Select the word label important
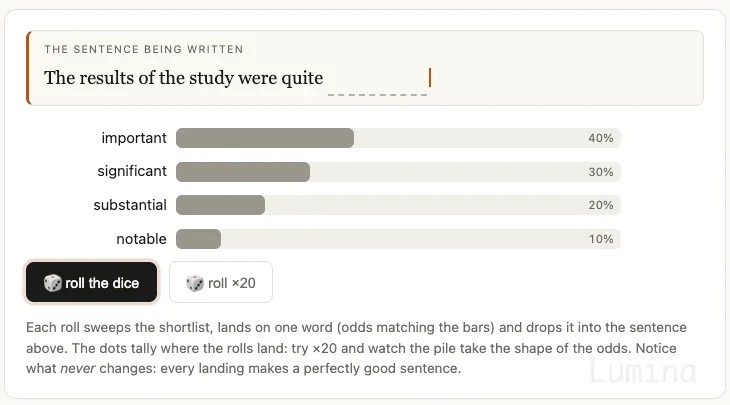Screen dimensions: 730x405 coord(134,138)
